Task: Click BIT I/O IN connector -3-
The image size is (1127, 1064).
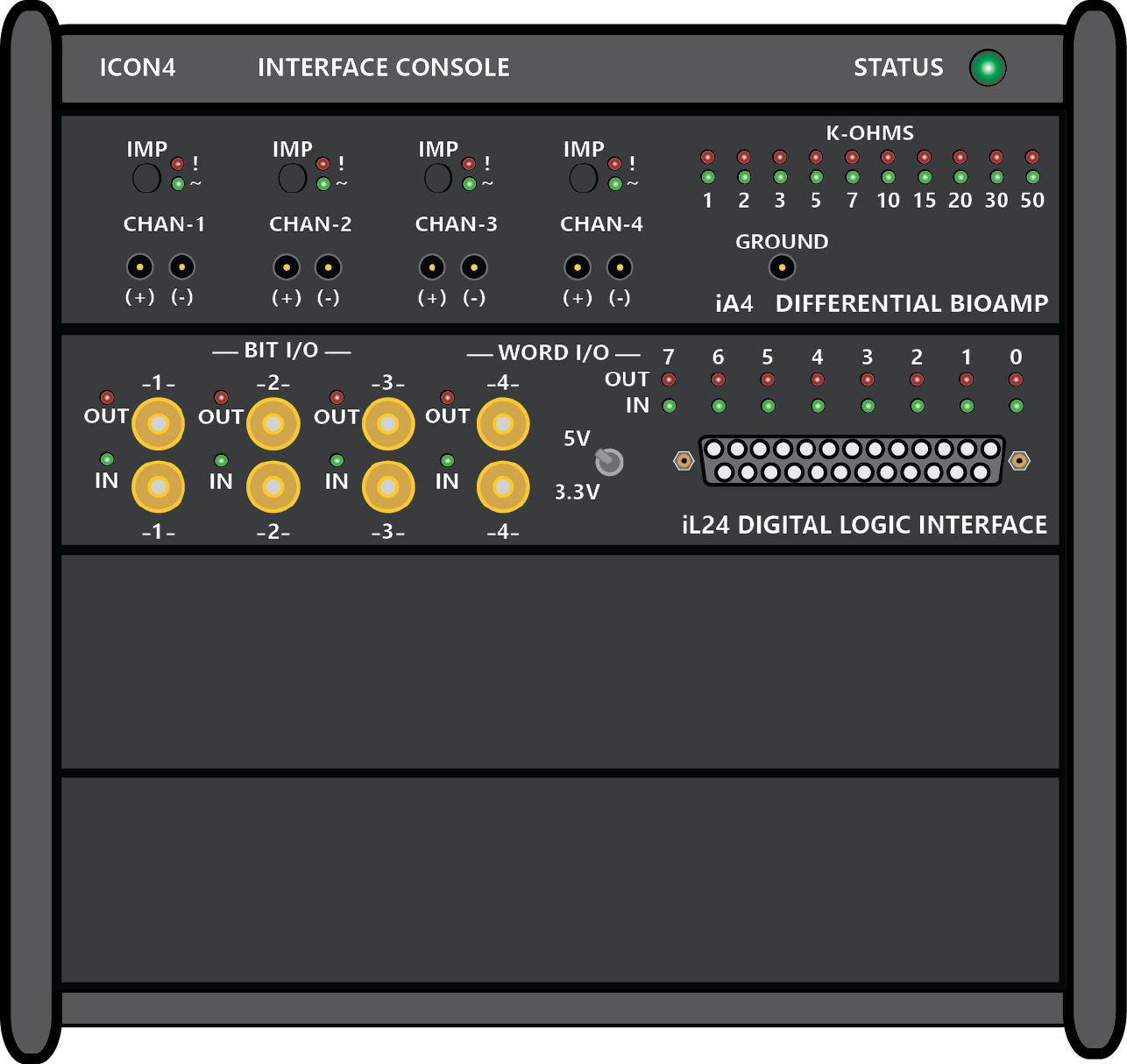Action: click(388, 486)
